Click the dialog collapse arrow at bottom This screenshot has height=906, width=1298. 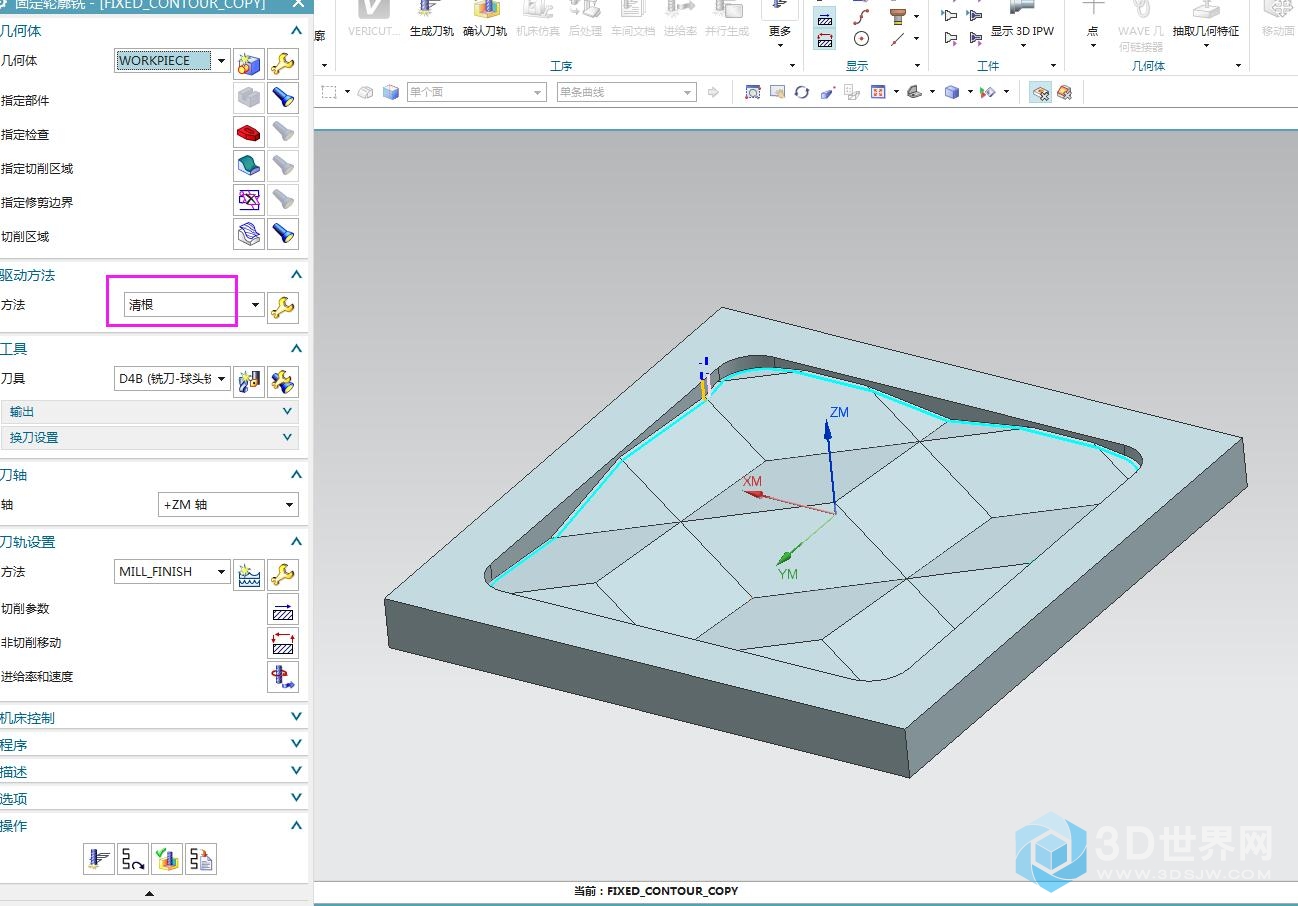(x=150, y=893)
